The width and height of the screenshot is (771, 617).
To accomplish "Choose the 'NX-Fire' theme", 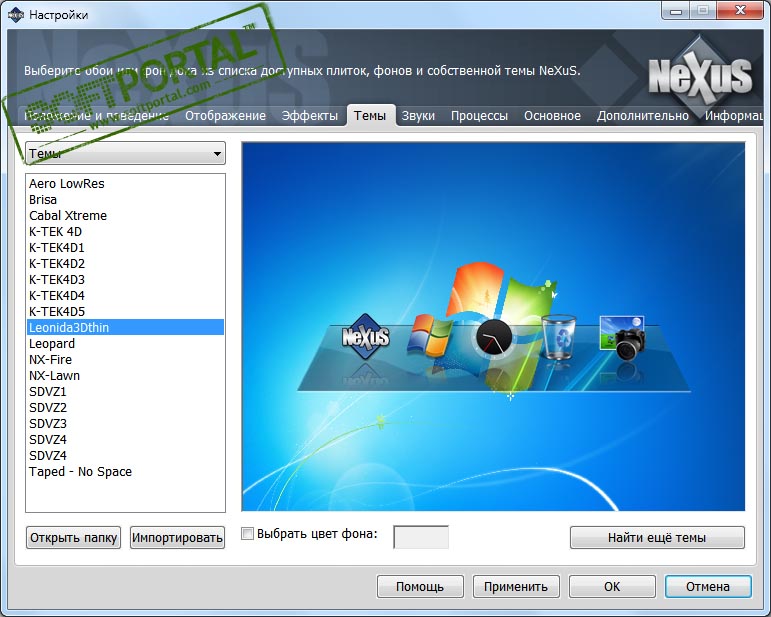I will [x=125, y=359].
